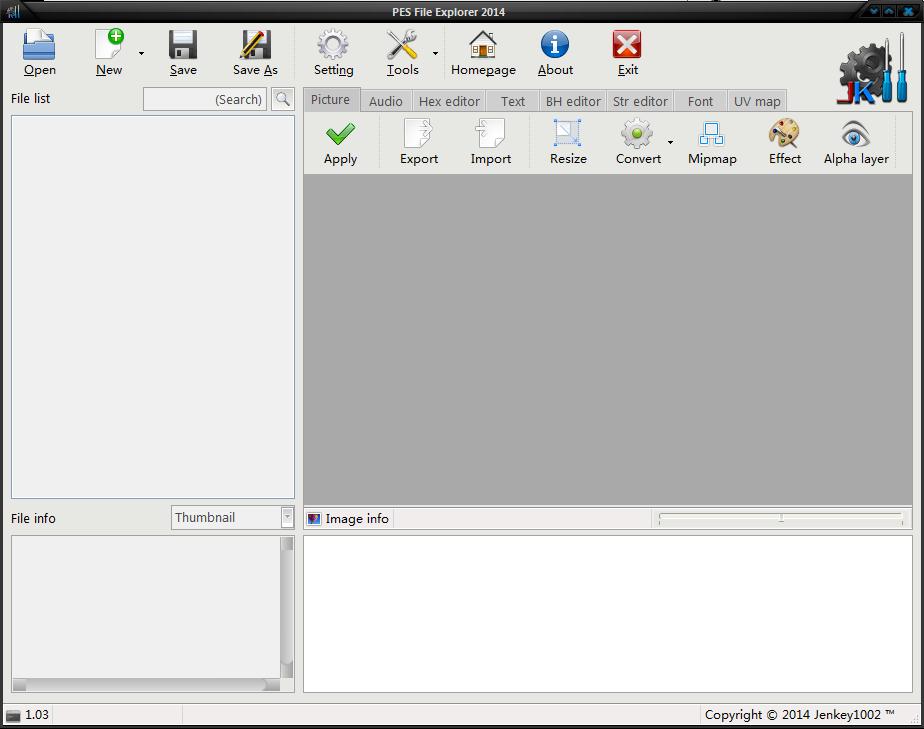Switch to the BH editor tab
924x729 pixels.
573,101
